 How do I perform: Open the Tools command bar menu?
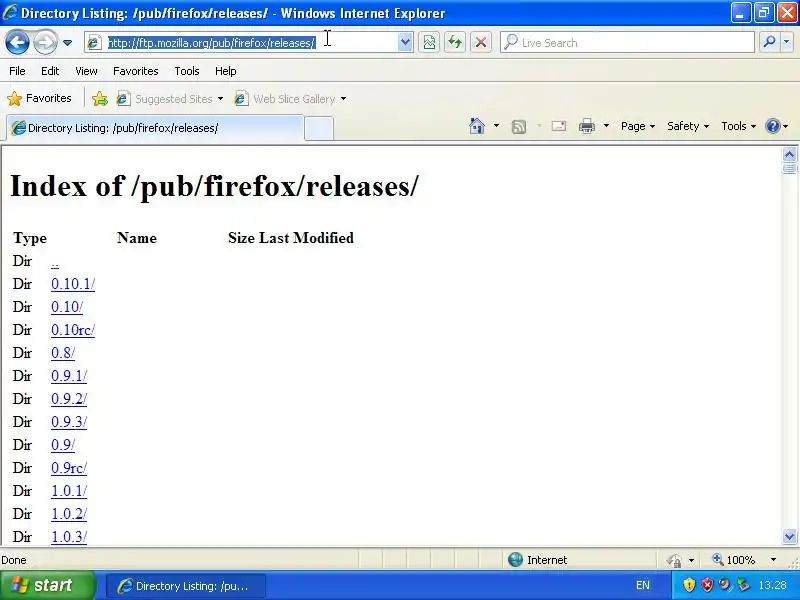pyautogui.click(x=738, y=126)
